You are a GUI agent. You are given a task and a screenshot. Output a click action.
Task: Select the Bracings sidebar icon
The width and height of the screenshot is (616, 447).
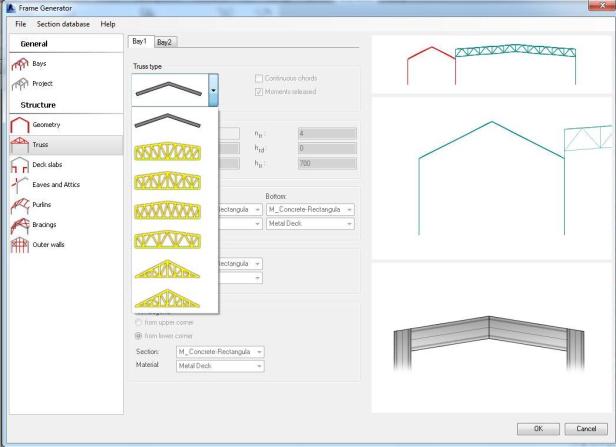pos(20,225)
